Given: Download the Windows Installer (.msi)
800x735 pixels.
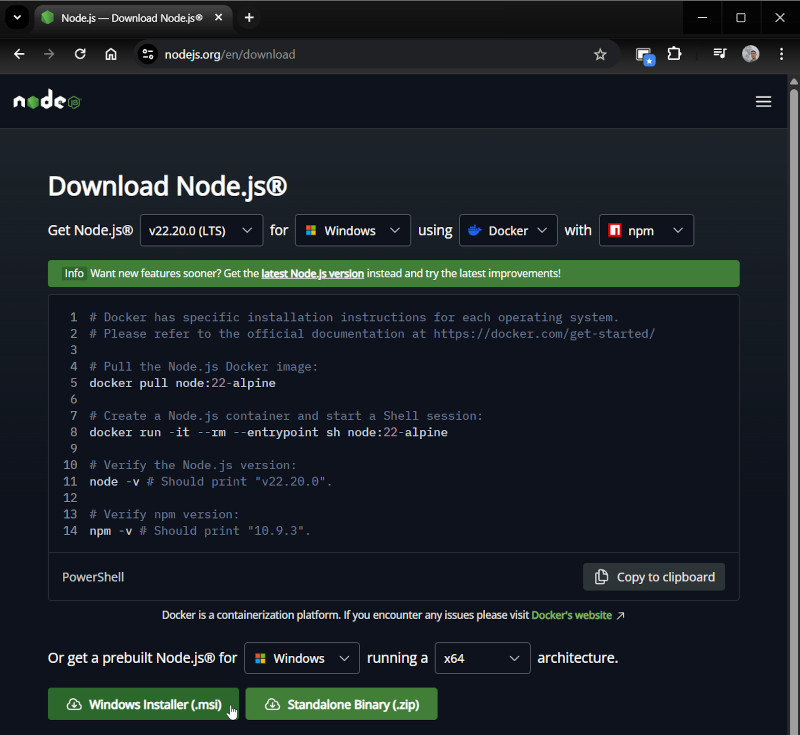Looking at the screenshot, I should point(143,704).
